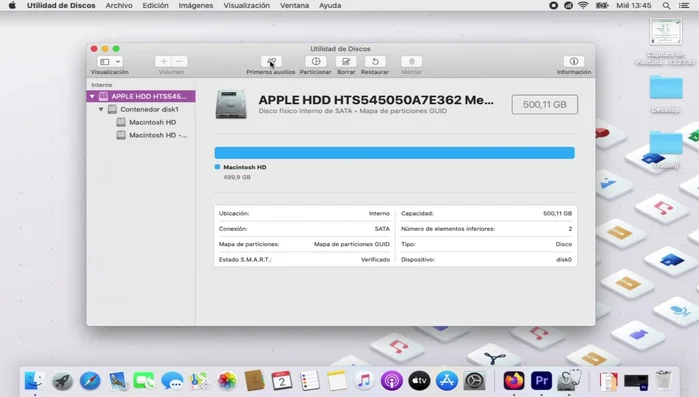The width and height of the screenshot is (699, 397).
Task: Open Podcasts from the Dock
Action: click(x=392, y=381)
